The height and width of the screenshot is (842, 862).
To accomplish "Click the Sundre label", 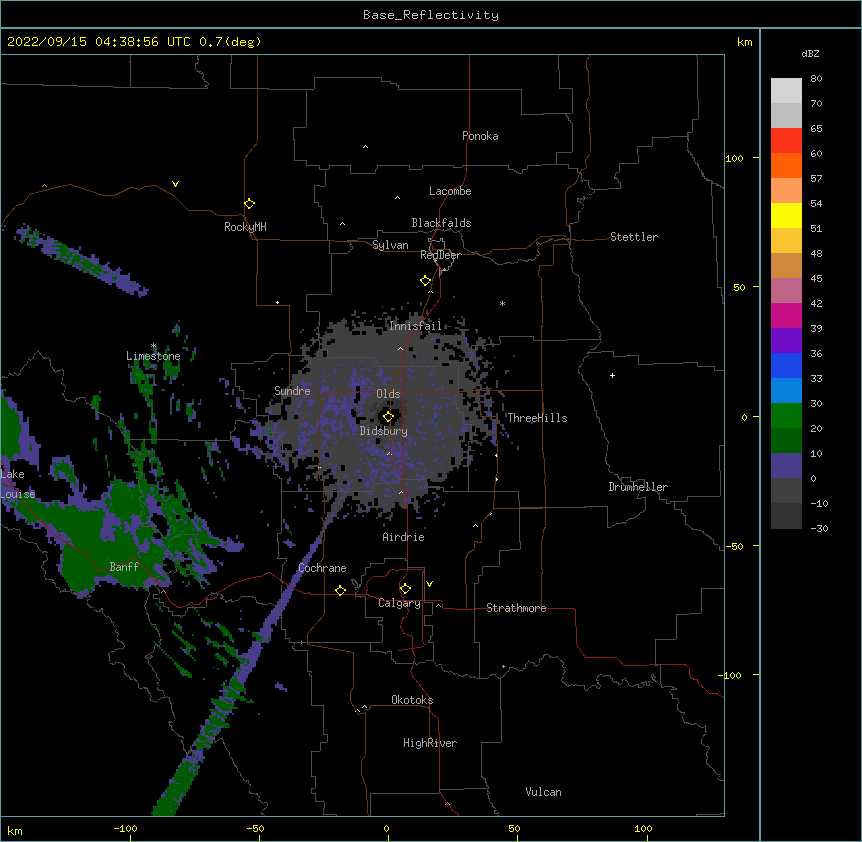I will point(292,391).
